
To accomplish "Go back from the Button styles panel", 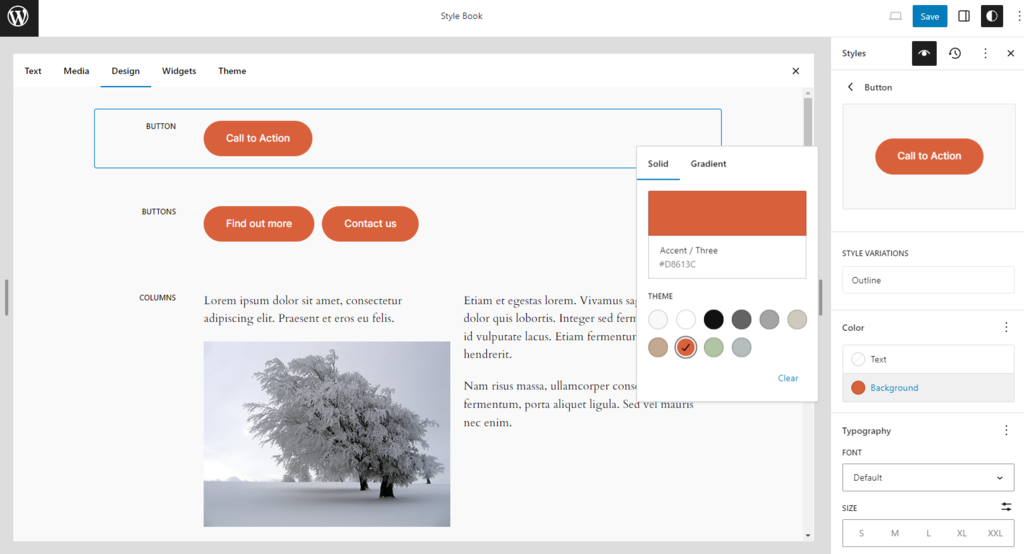I will [x=851, y=87].
